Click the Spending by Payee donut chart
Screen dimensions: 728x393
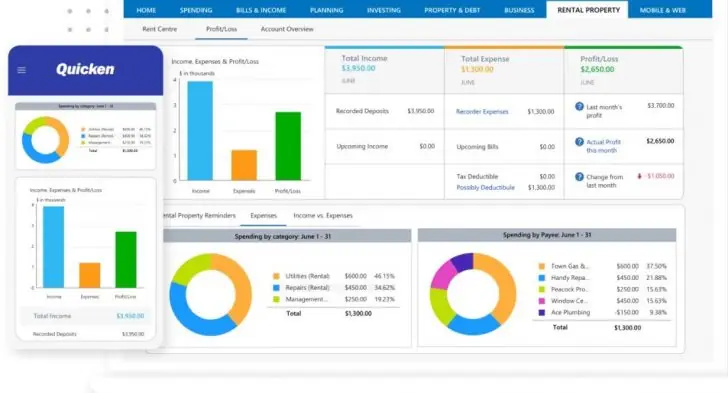(473, 294)
